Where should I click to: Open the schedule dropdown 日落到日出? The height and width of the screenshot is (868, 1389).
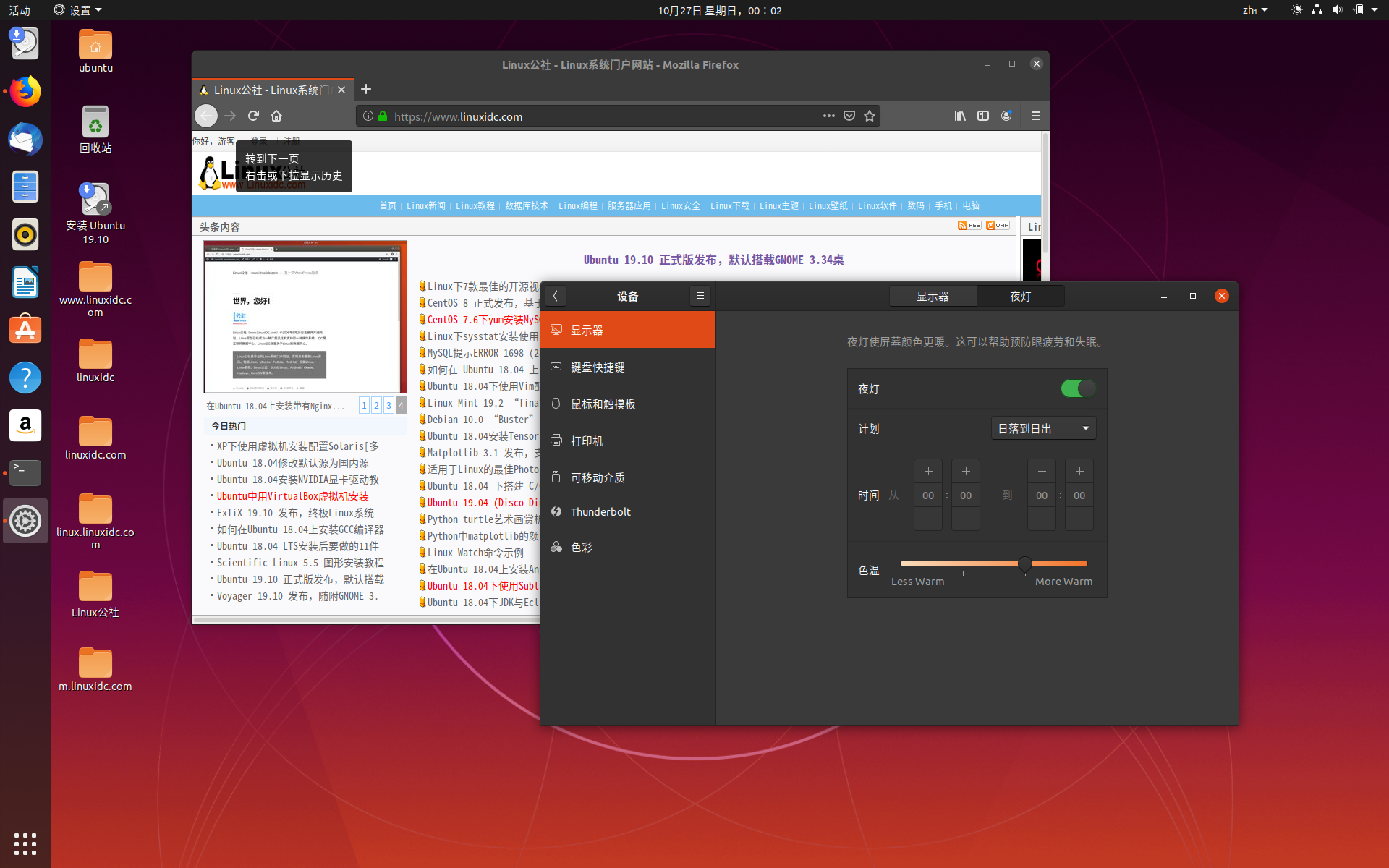point(1043,428)
